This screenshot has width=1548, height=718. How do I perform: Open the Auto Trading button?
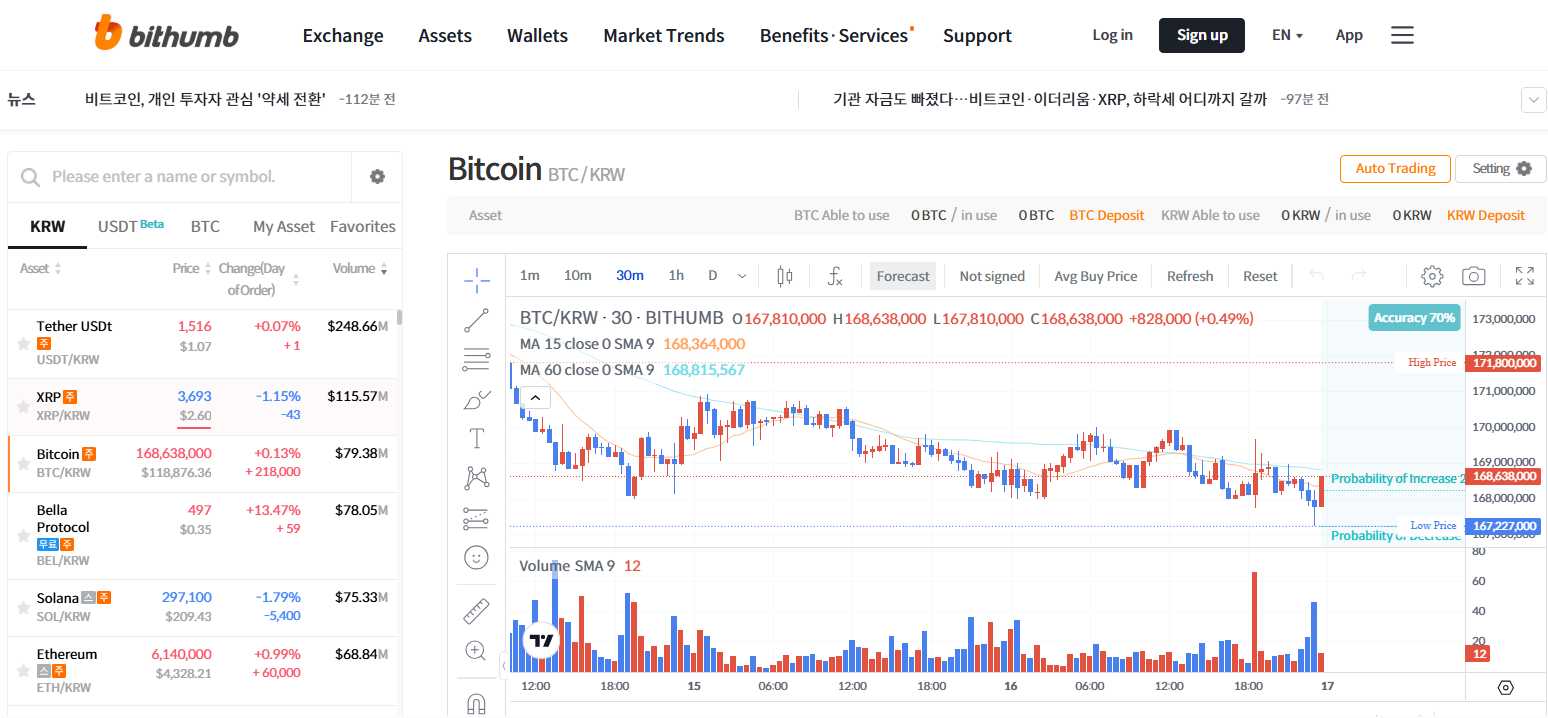[x=1394, y=169]
